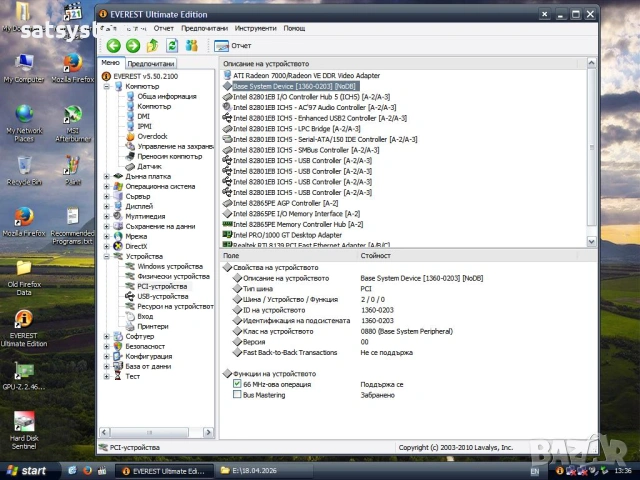640x480 pixels.
Task: Open Recycle Bin desktop icon
Action: pyautogui.click(x=24, y=171)
